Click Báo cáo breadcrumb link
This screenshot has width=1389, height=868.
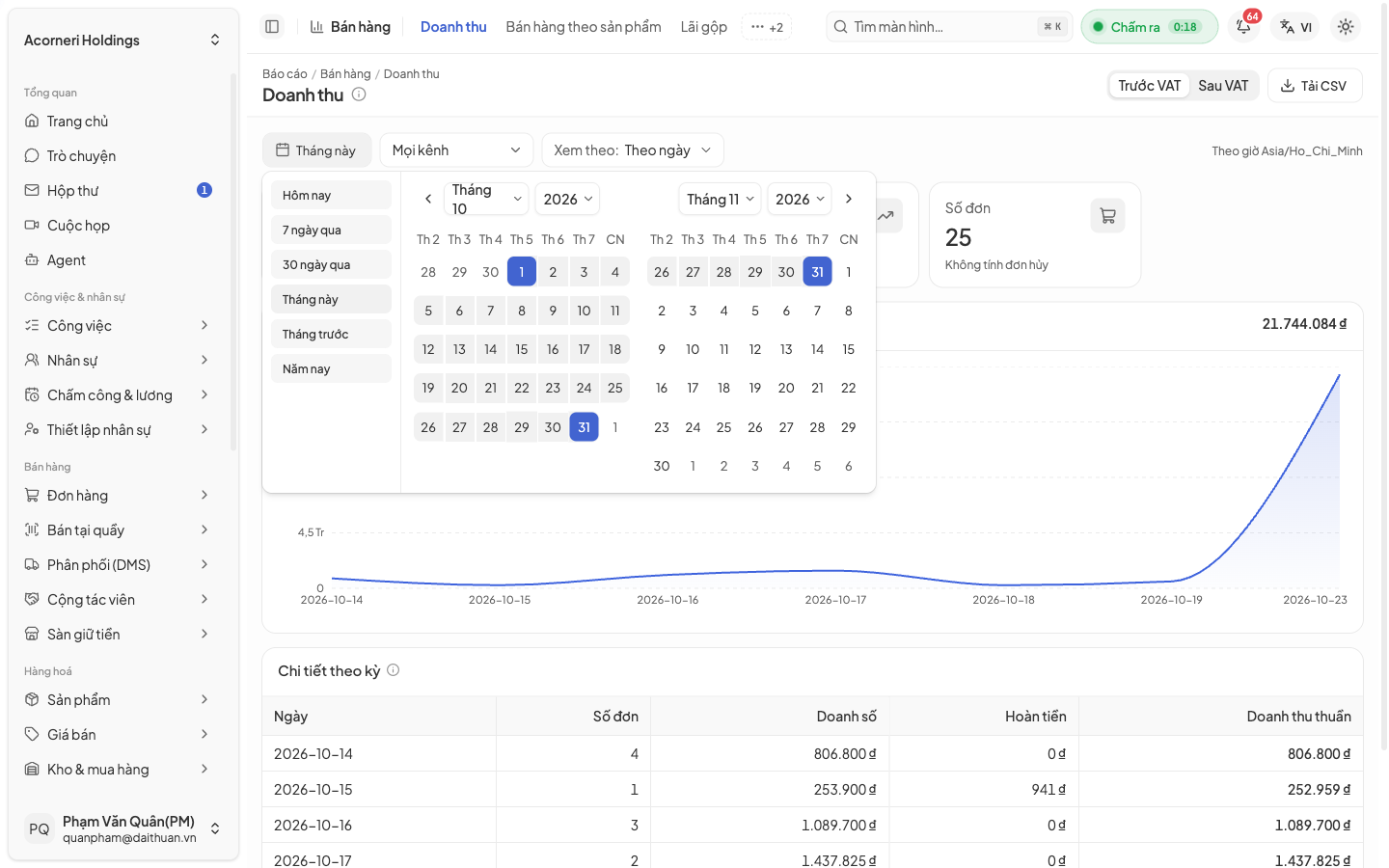pos(285,73)
